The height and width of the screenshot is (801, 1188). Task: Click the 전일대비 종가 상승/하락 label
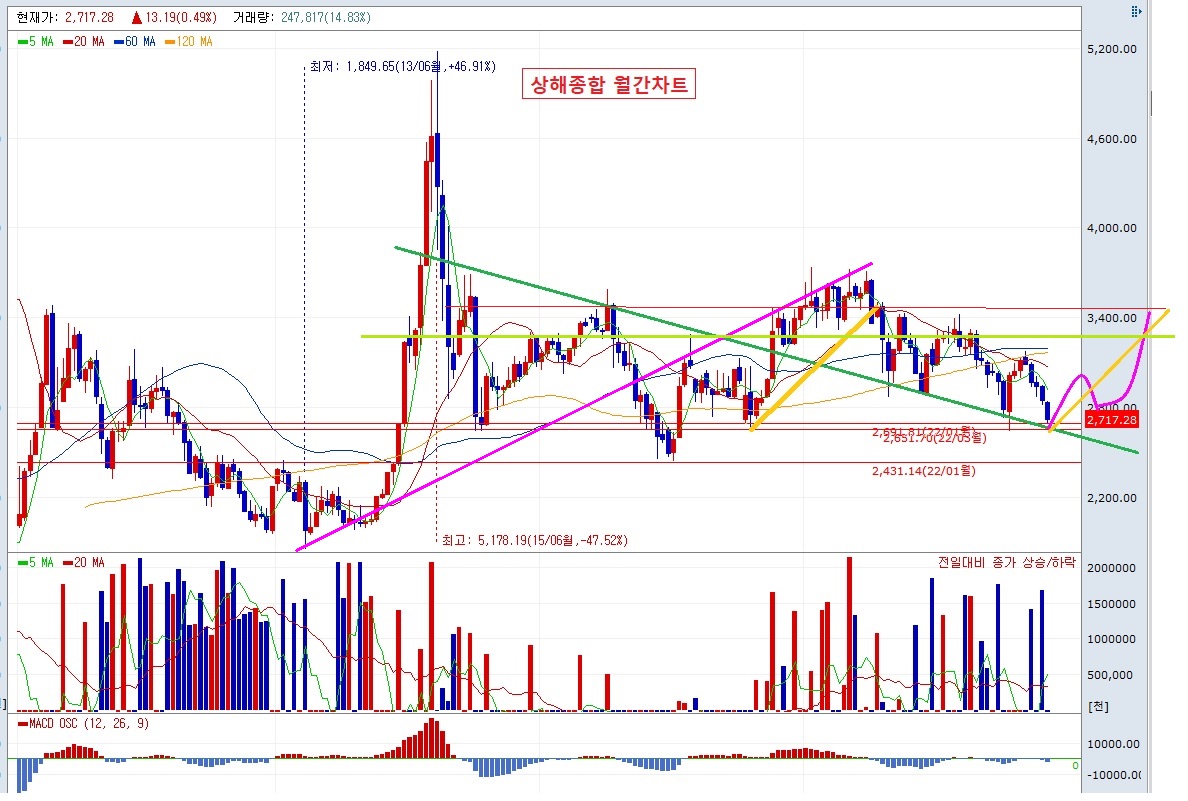click(1000, 563)
